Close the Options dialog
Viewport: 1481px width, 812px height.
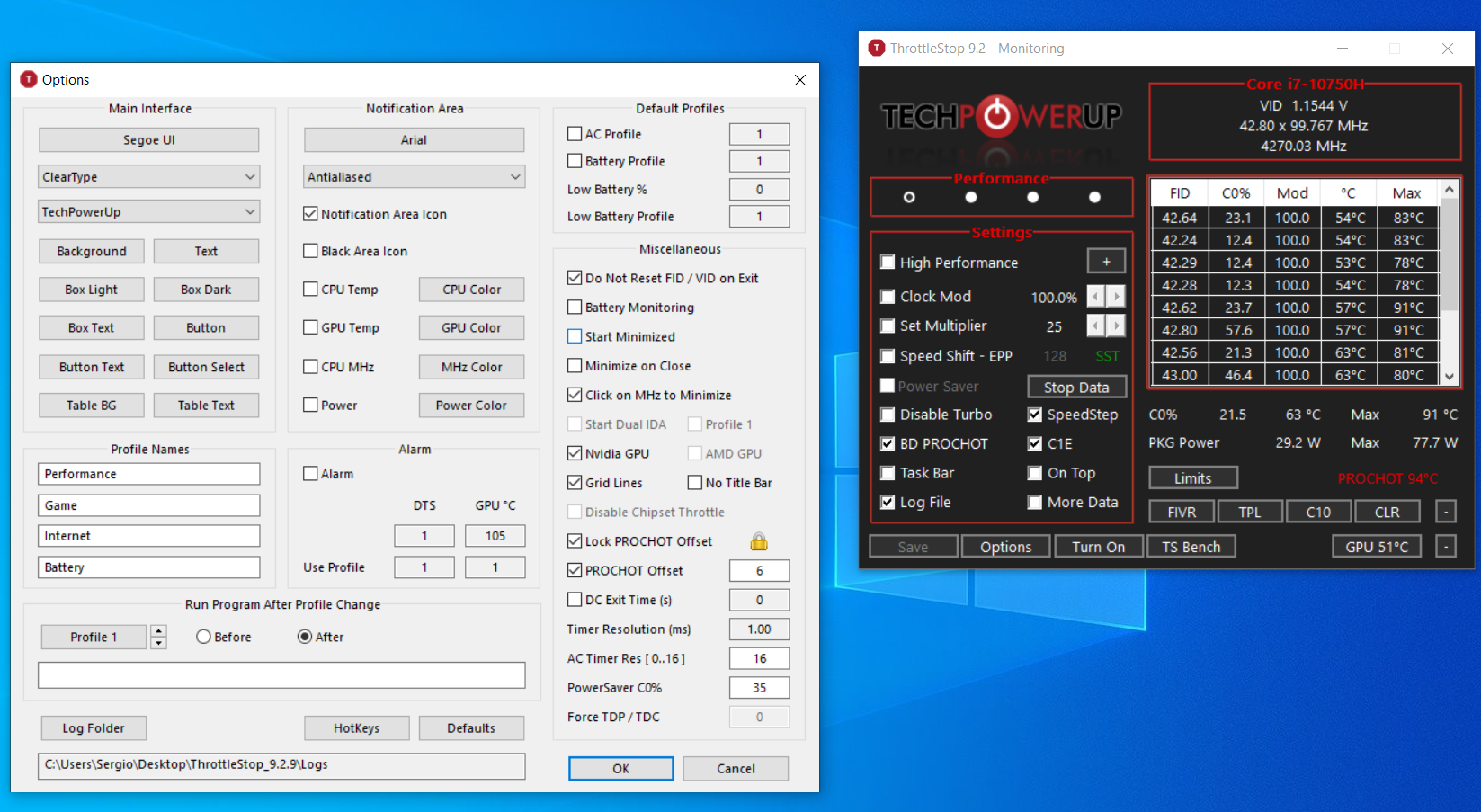799,80
